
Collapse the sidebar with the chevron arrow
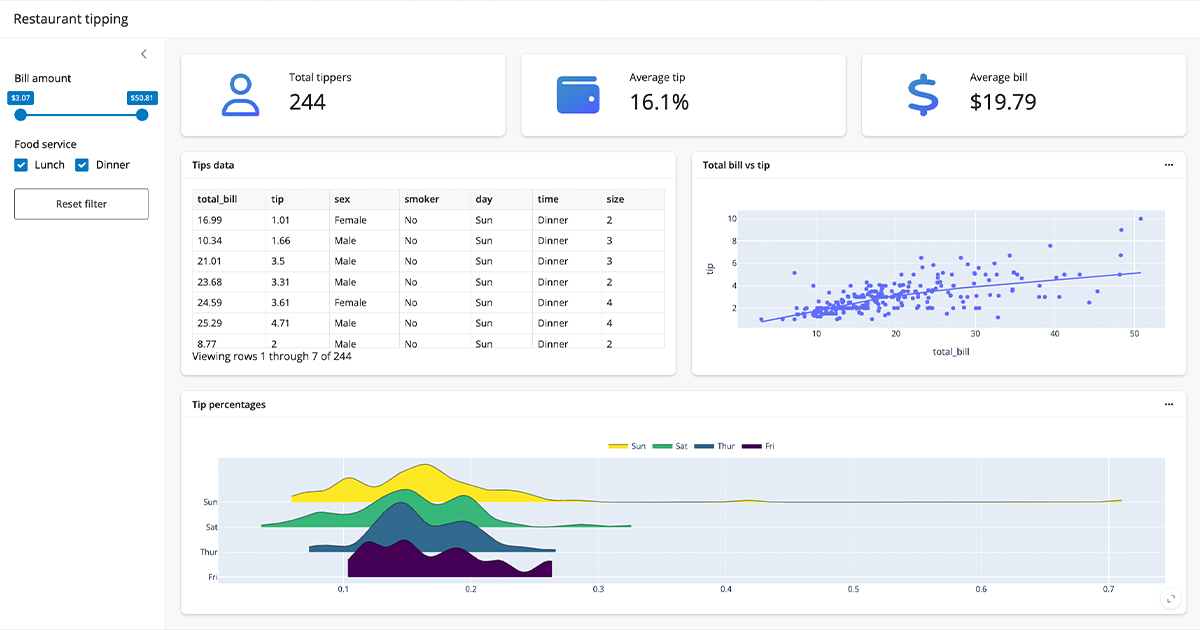coord(143,54)
